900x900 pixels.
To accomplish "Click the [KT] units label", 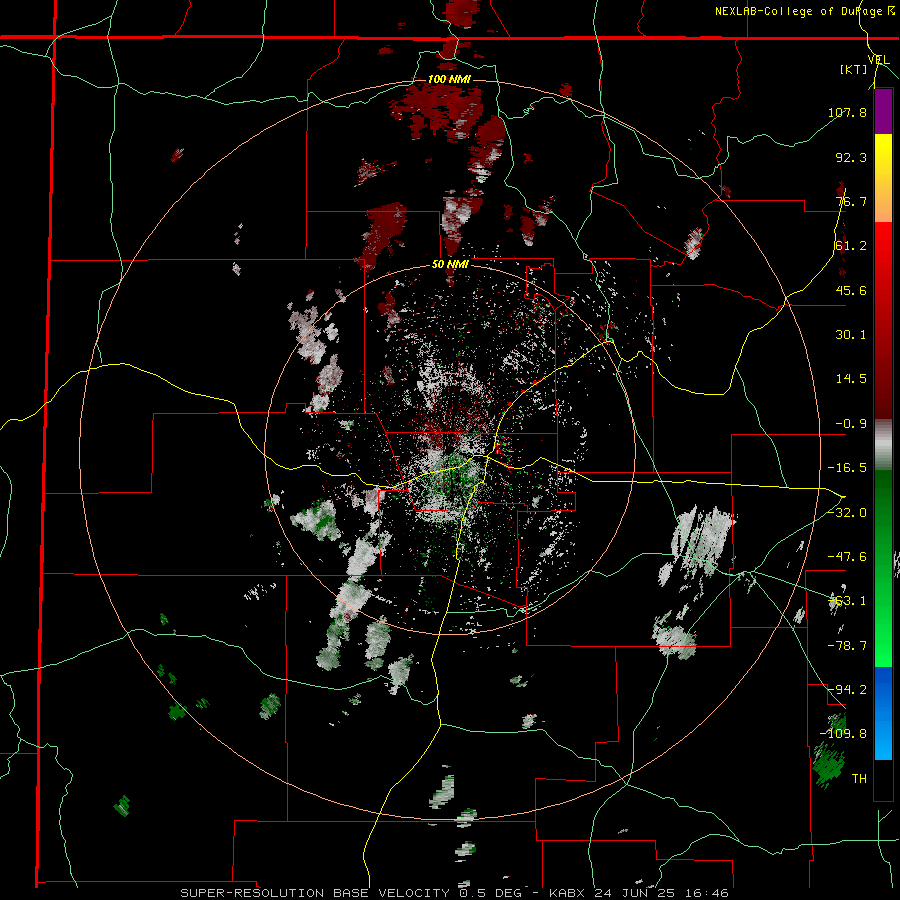I will [854, 69].
